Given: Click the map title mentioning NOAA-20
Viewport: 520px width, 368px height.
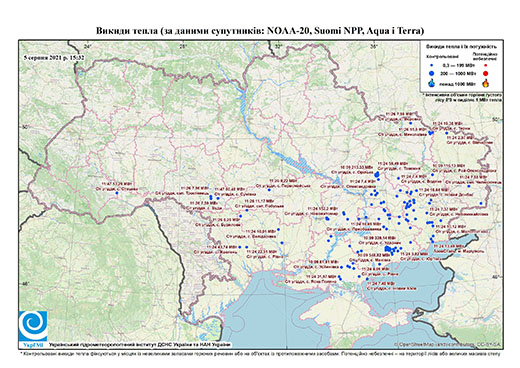Looking at the screenshot, I should (x=260, y=31).
